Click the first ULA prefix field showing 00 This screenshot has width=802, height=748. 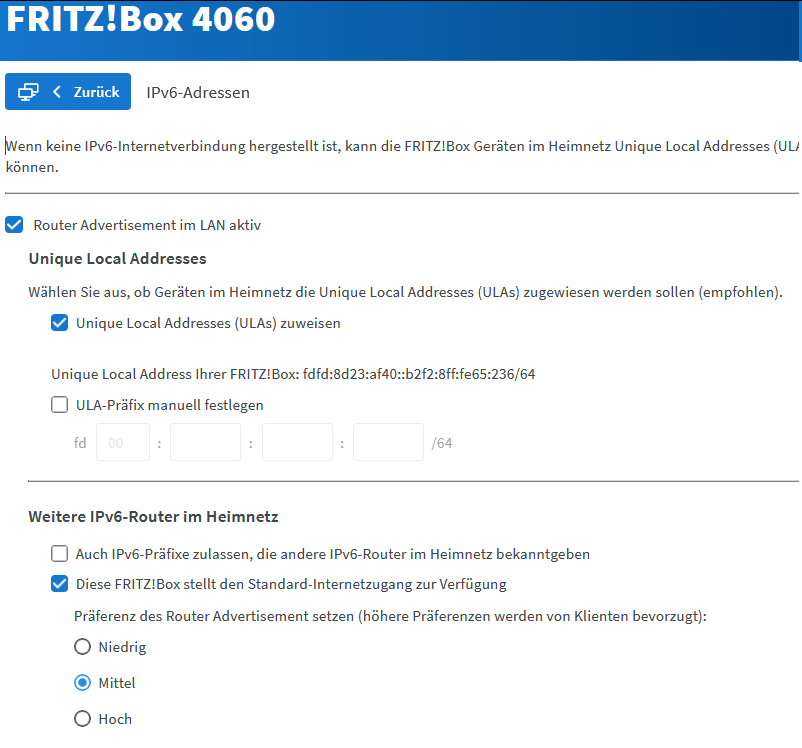(x=123, y=442)
